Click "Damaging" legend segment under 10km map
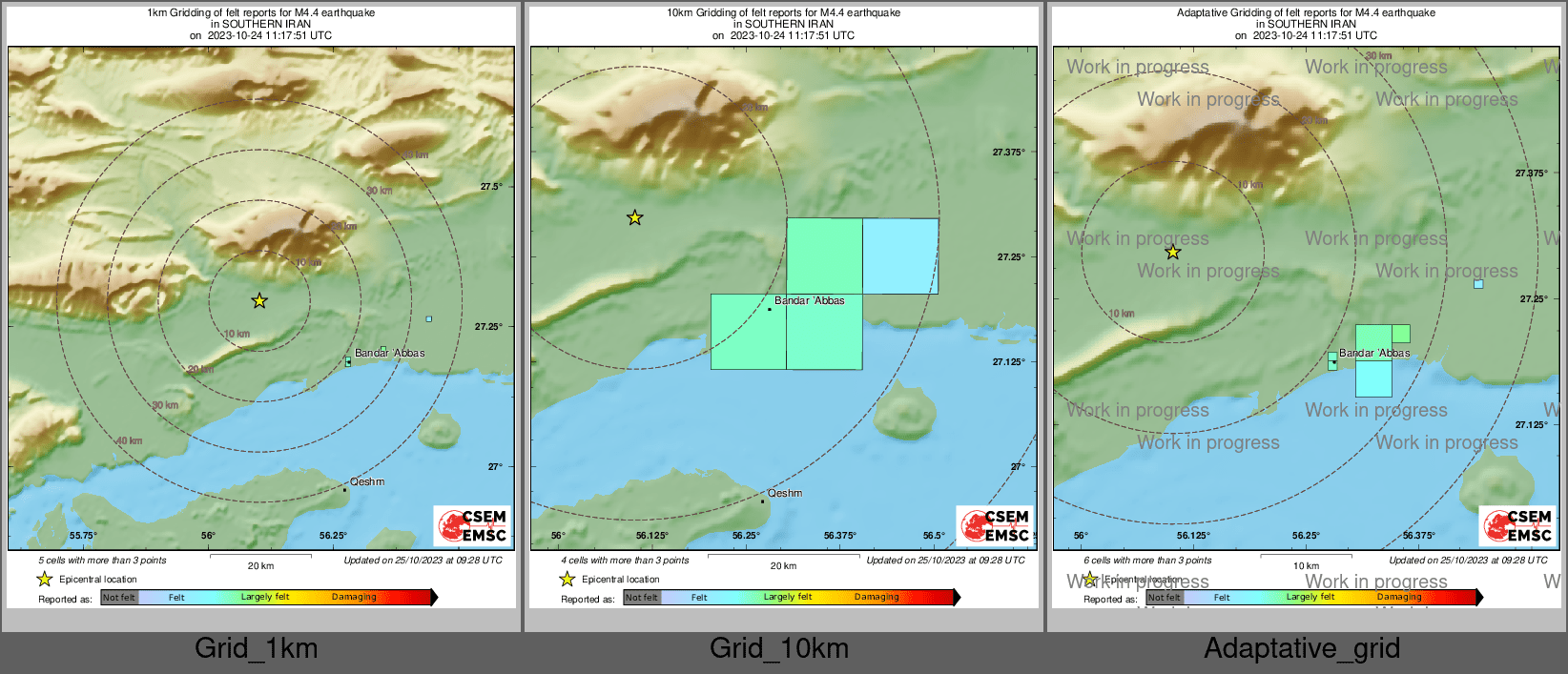Screen dimensions: 1568x674 click(877, 597)
